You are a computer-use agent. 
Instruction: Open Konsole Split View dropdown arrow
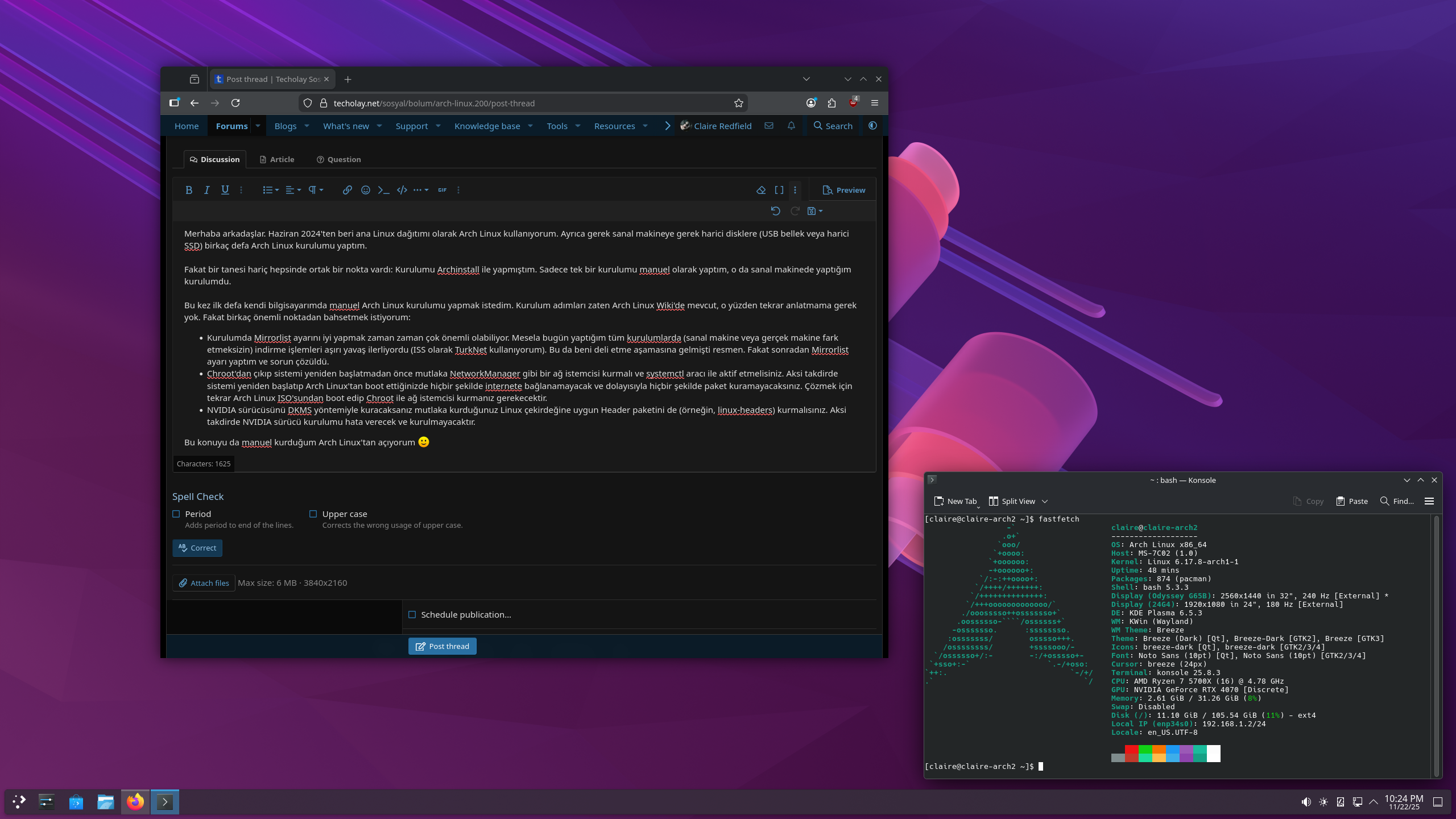click(x=1045, y=501)
